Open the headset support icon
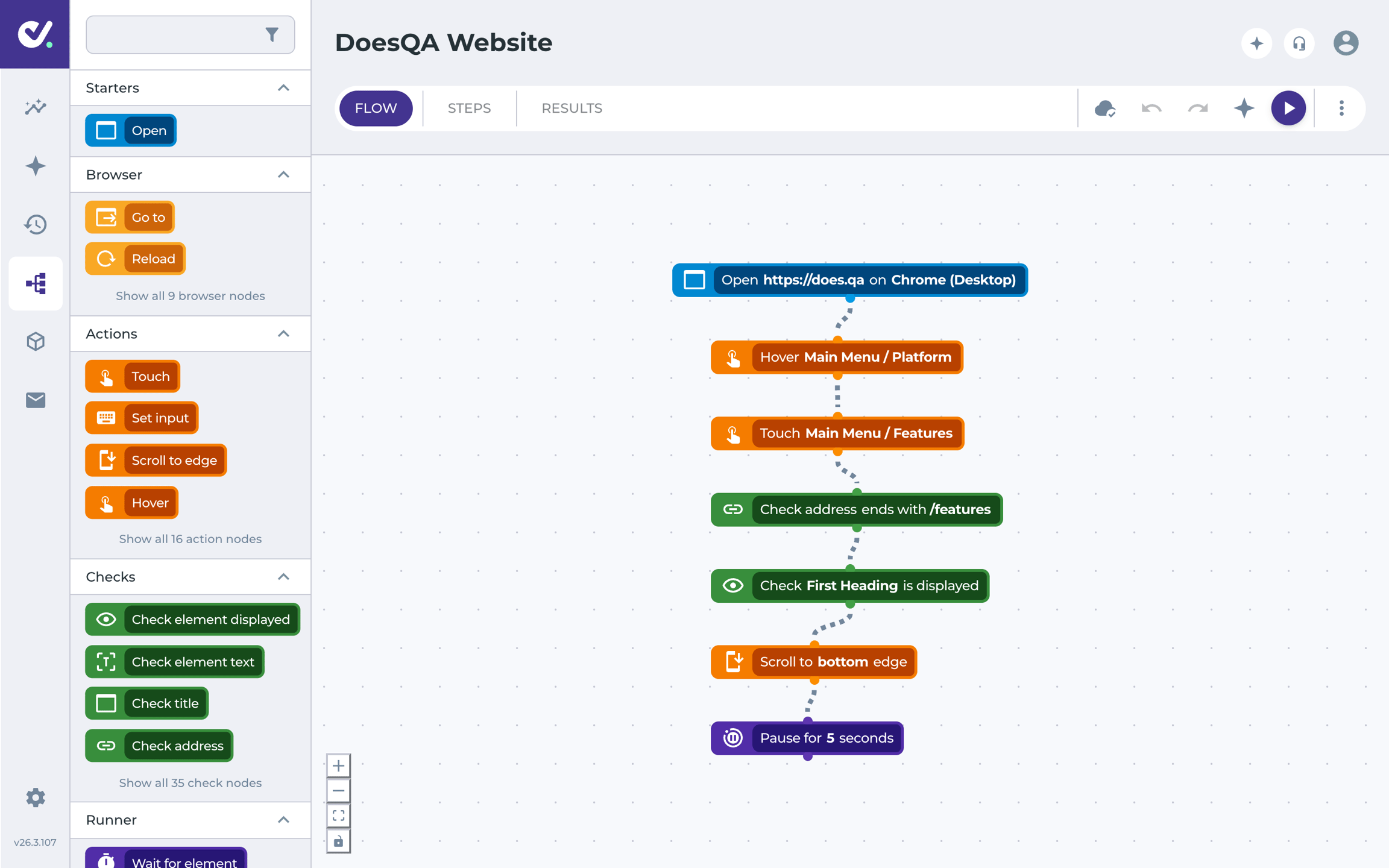Viewport: 1389px width, 868px height. point(1299,43)
